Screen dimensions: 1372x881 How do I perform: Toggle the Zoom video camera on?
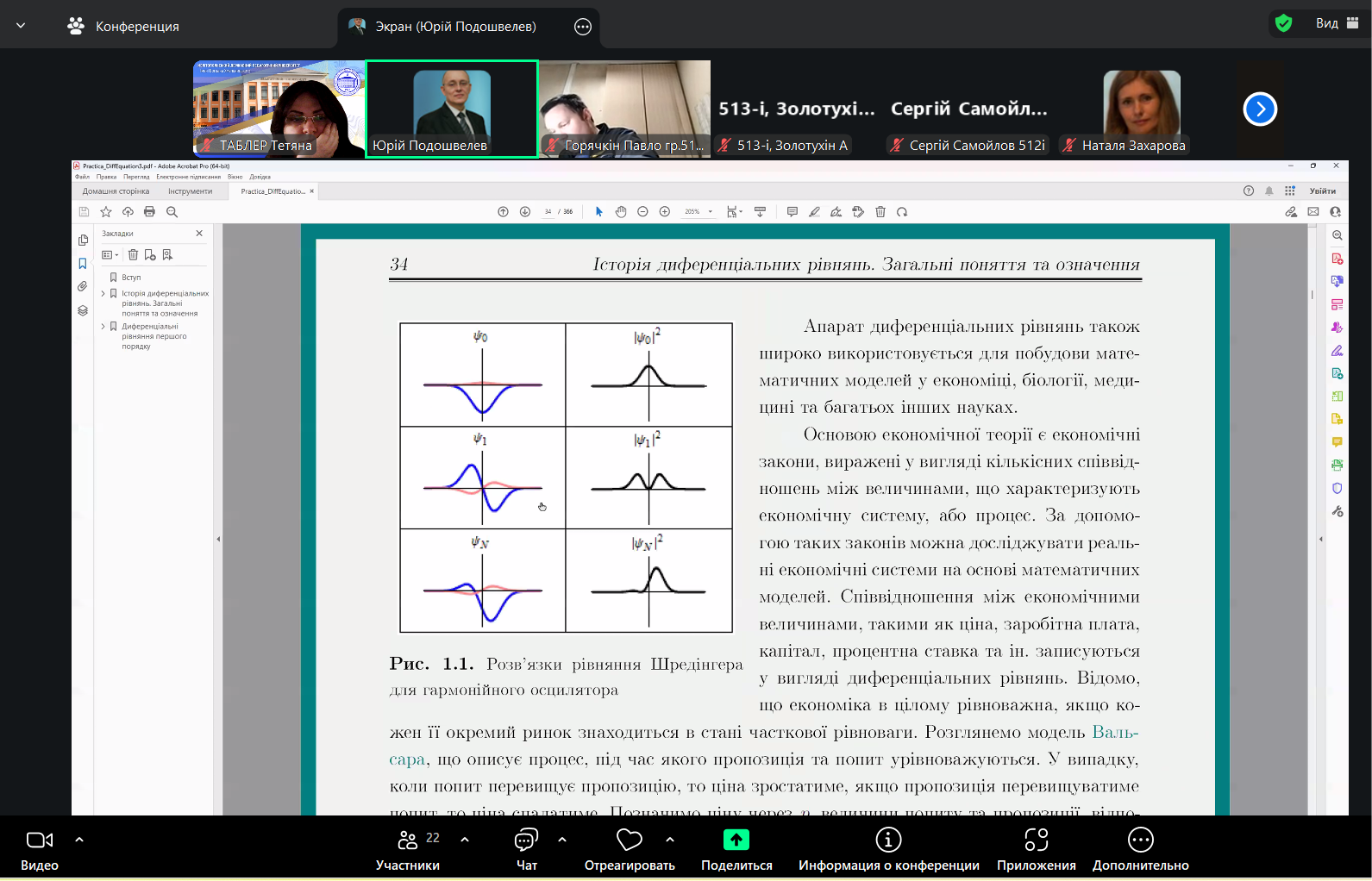coord(40,840)
